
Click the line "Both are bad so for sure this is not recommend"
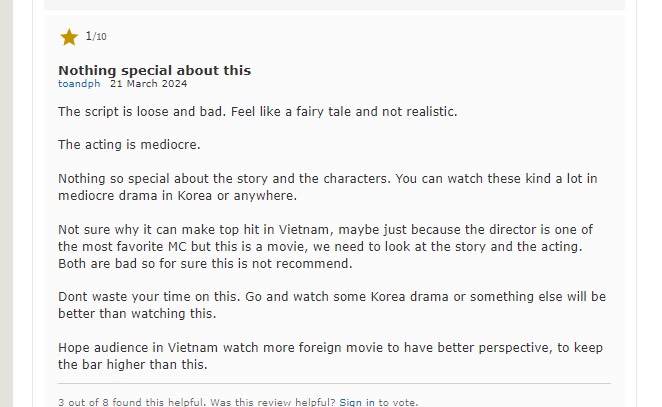pos(205,264)
